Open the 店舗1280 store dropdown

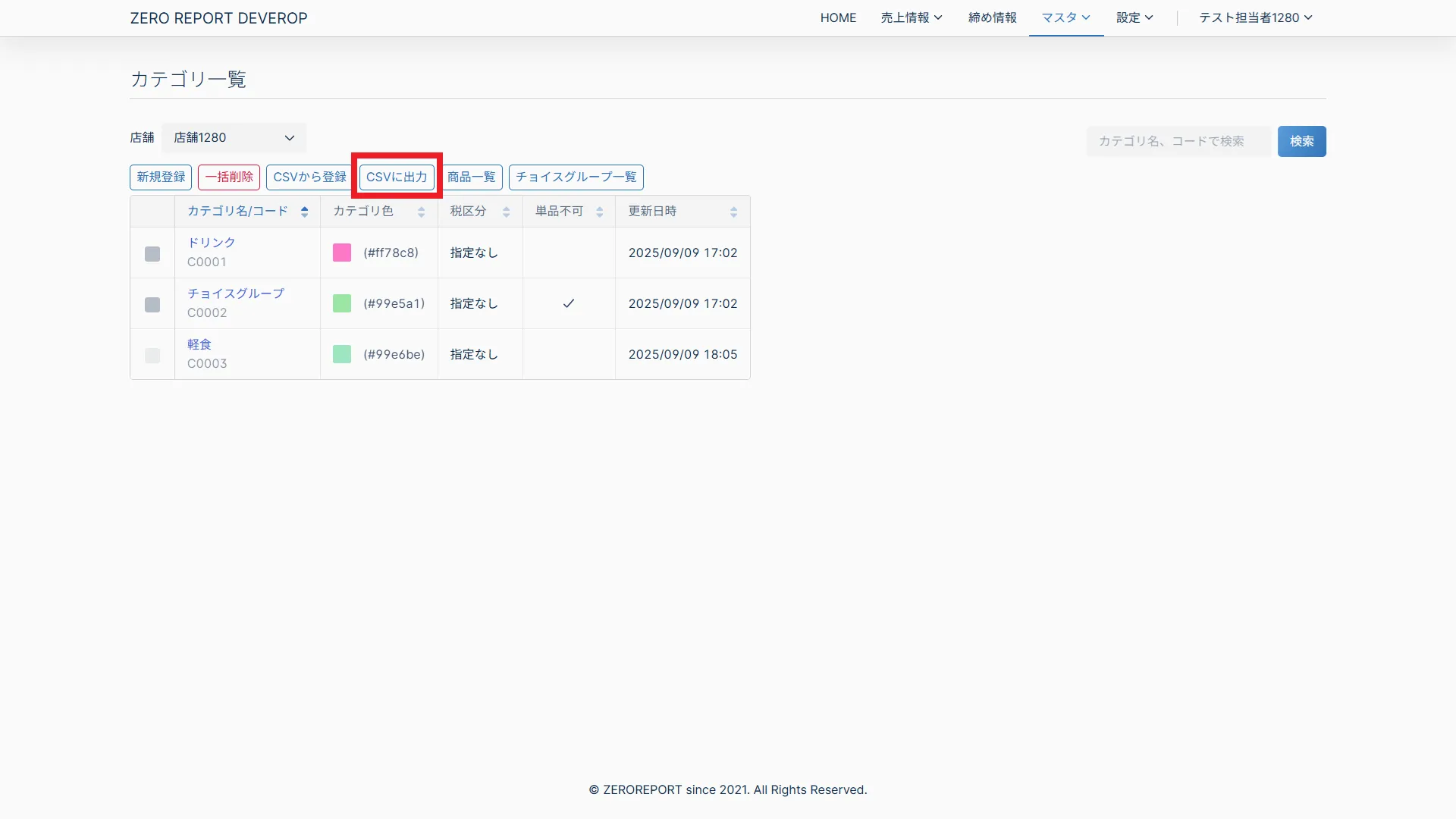[234, 138]
